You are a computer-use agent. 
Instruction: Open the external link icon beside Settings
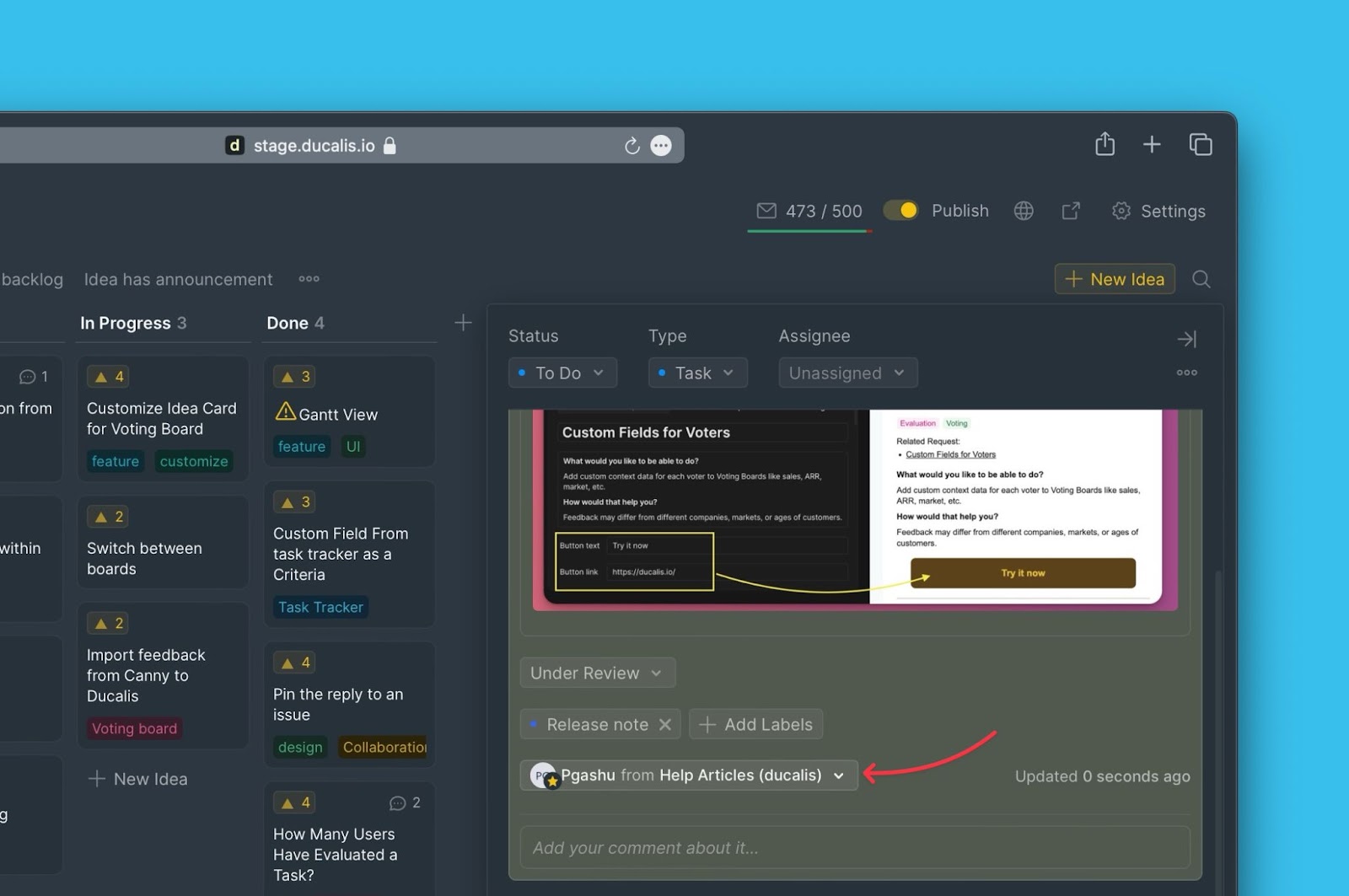click(x=1071, y=211)
